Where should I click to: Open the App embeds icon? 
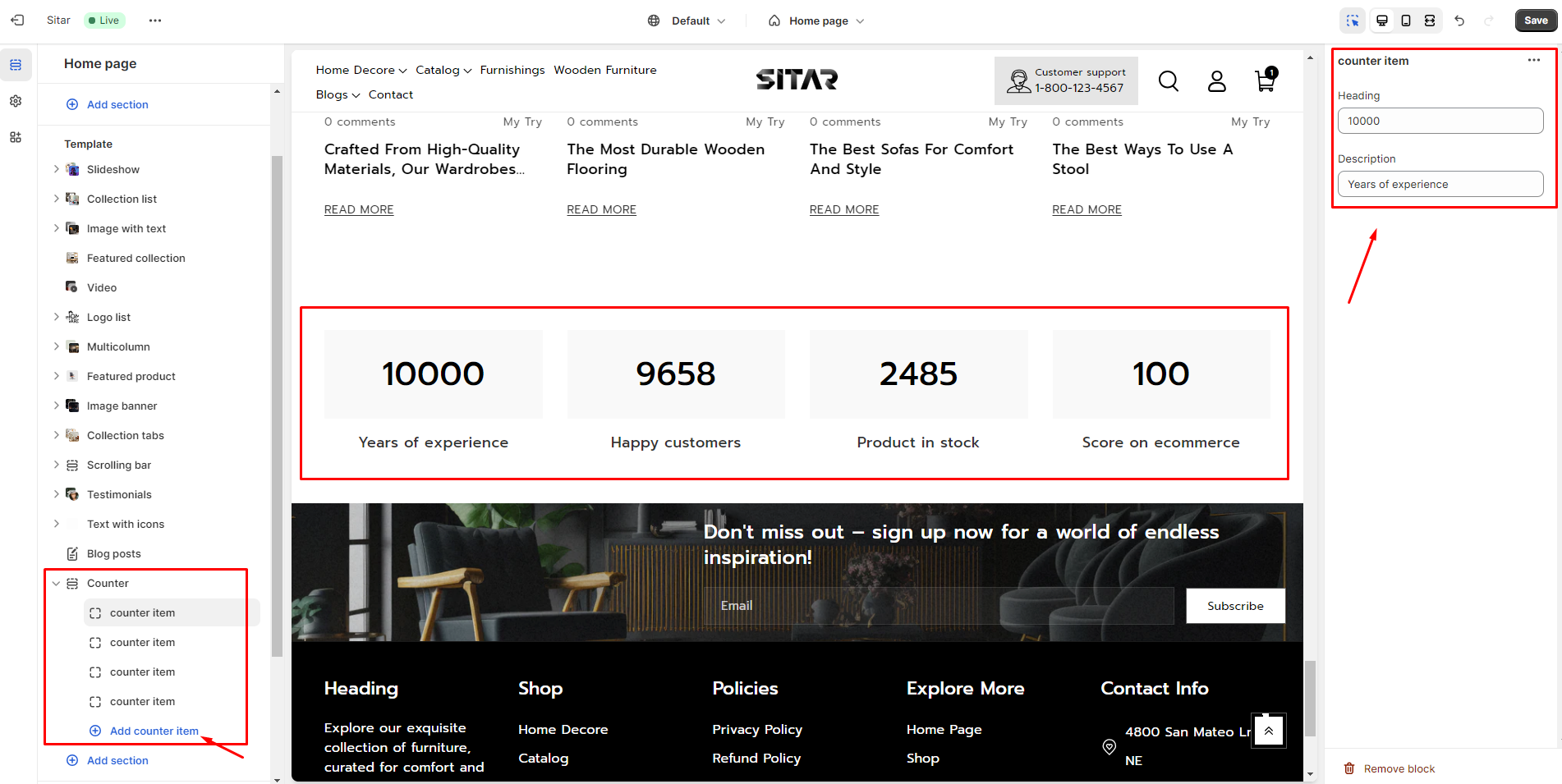(x=16, y=137)
